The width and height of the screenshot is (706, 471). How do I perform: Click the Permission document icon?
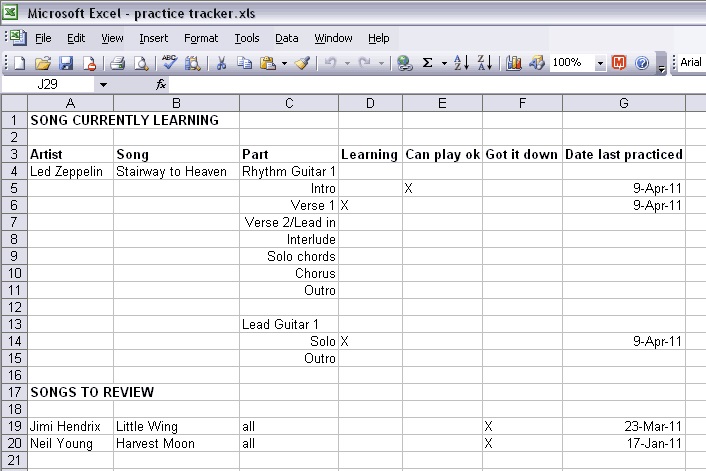pos(89,63)
